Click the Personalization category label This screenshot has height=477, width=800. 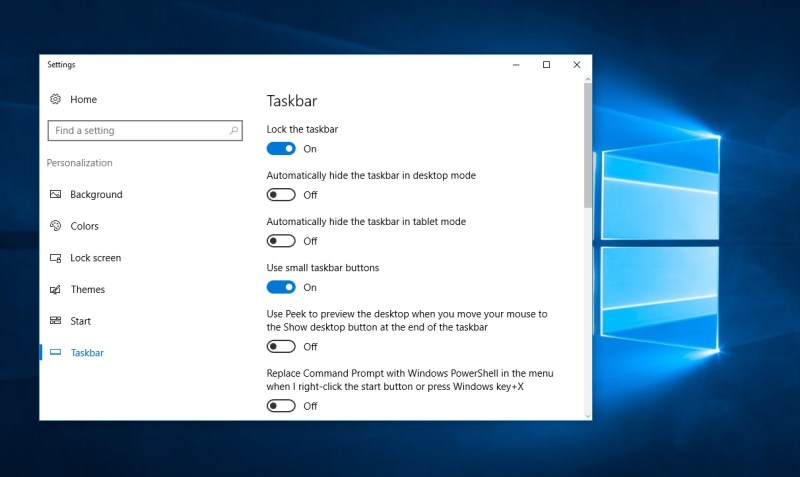coord(80,163)
